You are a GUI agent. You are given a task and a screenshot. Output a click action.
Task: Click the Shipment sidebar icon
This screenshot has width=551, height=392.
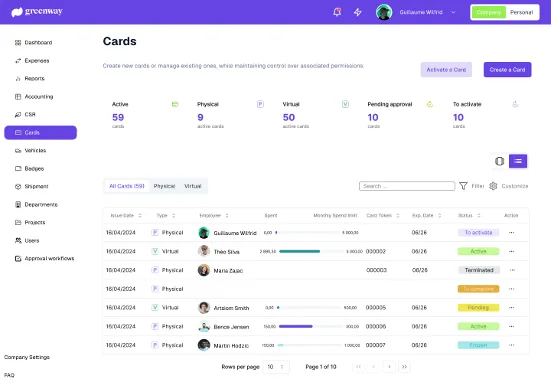[x=18, y=187]
